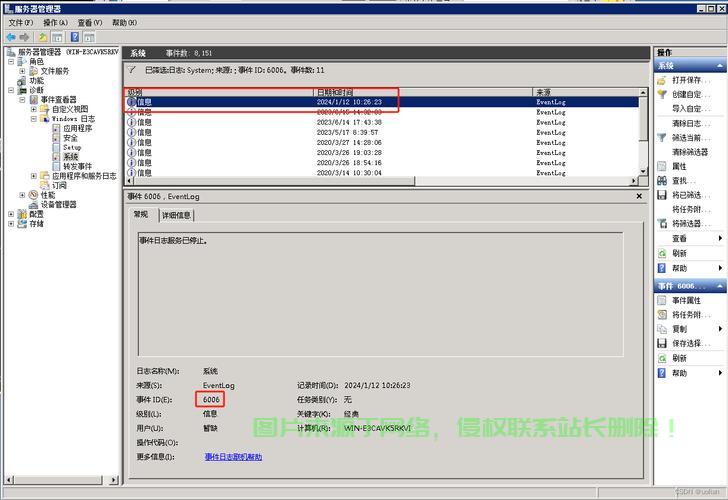
Task: Click the 事件属性 icon in actions pane
Action: [x=662, y=300]
